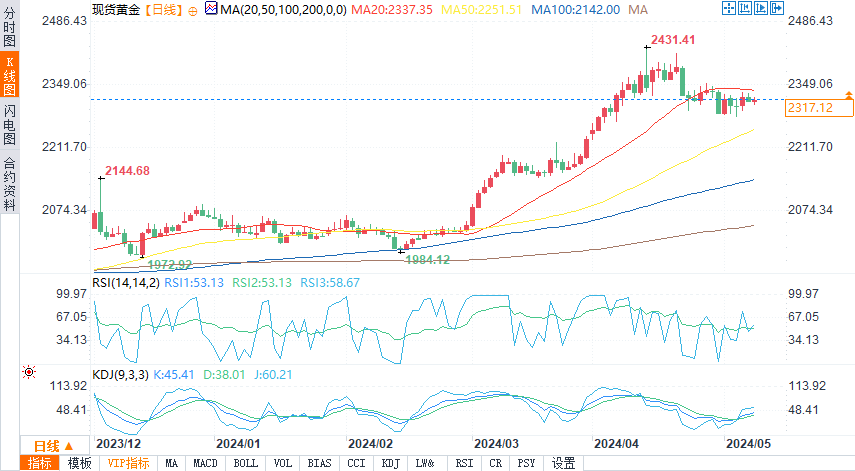Click the current price tag 2317.12
Image resolution: width=855 pixels, height=471 pixels.
pyautogui.click(x=819, y=107)
